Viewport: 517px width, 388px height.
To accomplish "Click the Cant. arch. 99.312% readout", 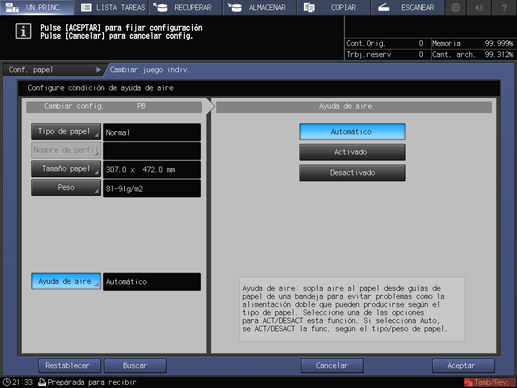I will pos(473,54).
